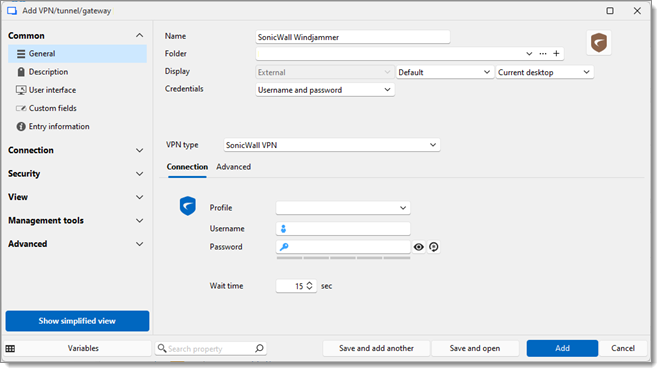Click Show simplified view button
The image size is (662, 373).
(x=77, y=321)
